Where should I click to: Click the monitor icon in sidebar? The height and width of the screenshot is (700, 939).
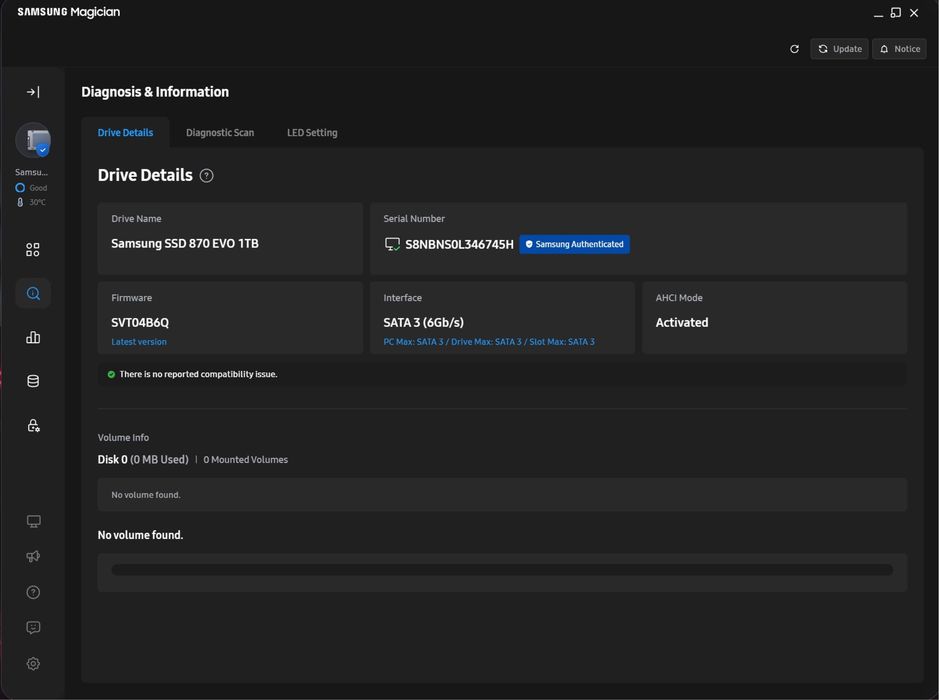coord(34,521)
